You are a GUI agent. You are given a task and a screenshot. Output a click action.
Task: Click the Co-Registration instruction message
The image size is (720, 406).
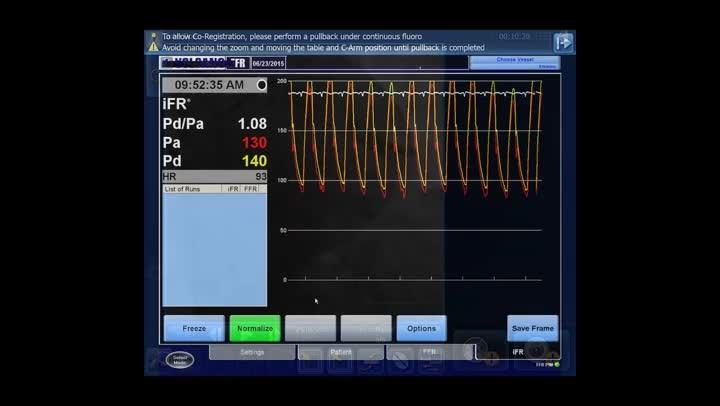click(292, 36)
